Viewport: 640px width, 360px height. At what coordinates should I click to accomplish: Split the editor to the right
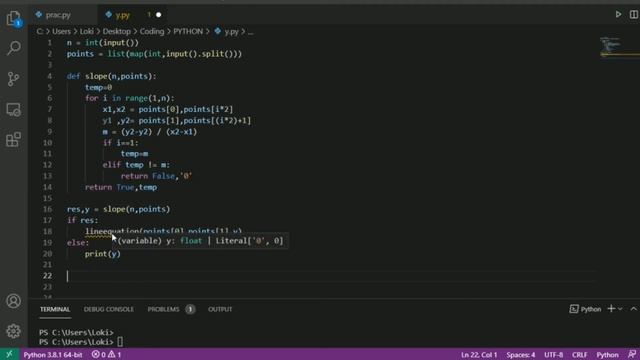click(633, 15)
